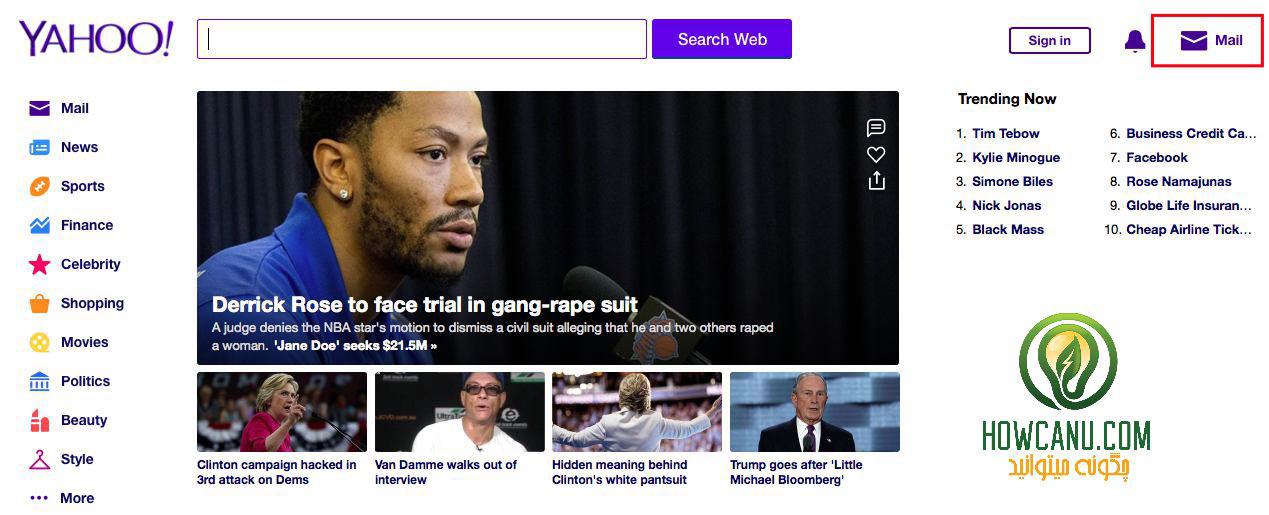The height and width of the screenshot is (515, 1269).
Task: Click trending topic Rose Namajunas
Action: pos(1179,181)
